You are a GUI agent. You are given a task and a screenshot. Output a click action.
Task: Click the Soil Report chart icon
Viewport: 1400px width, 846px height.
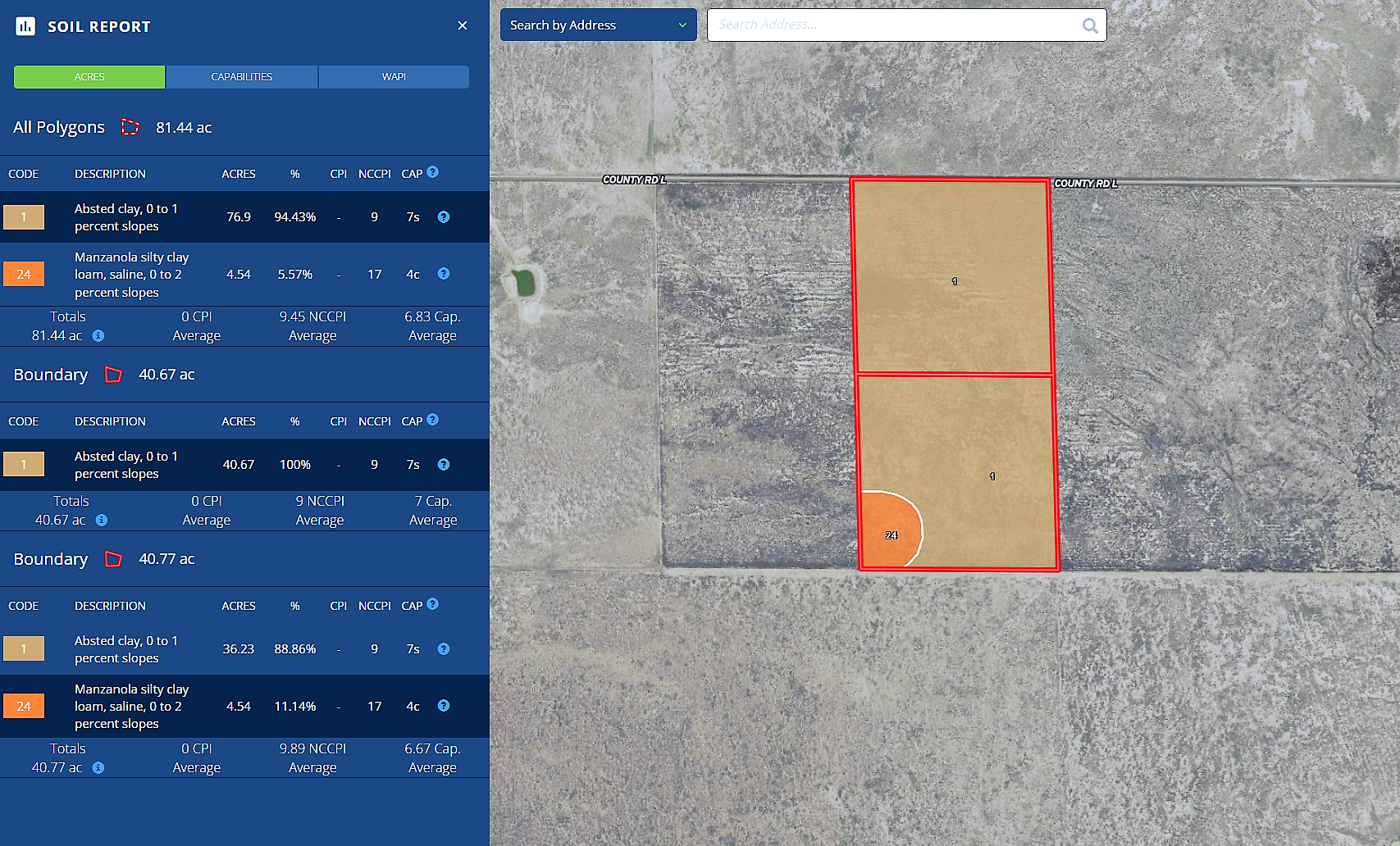click(25, 26)
